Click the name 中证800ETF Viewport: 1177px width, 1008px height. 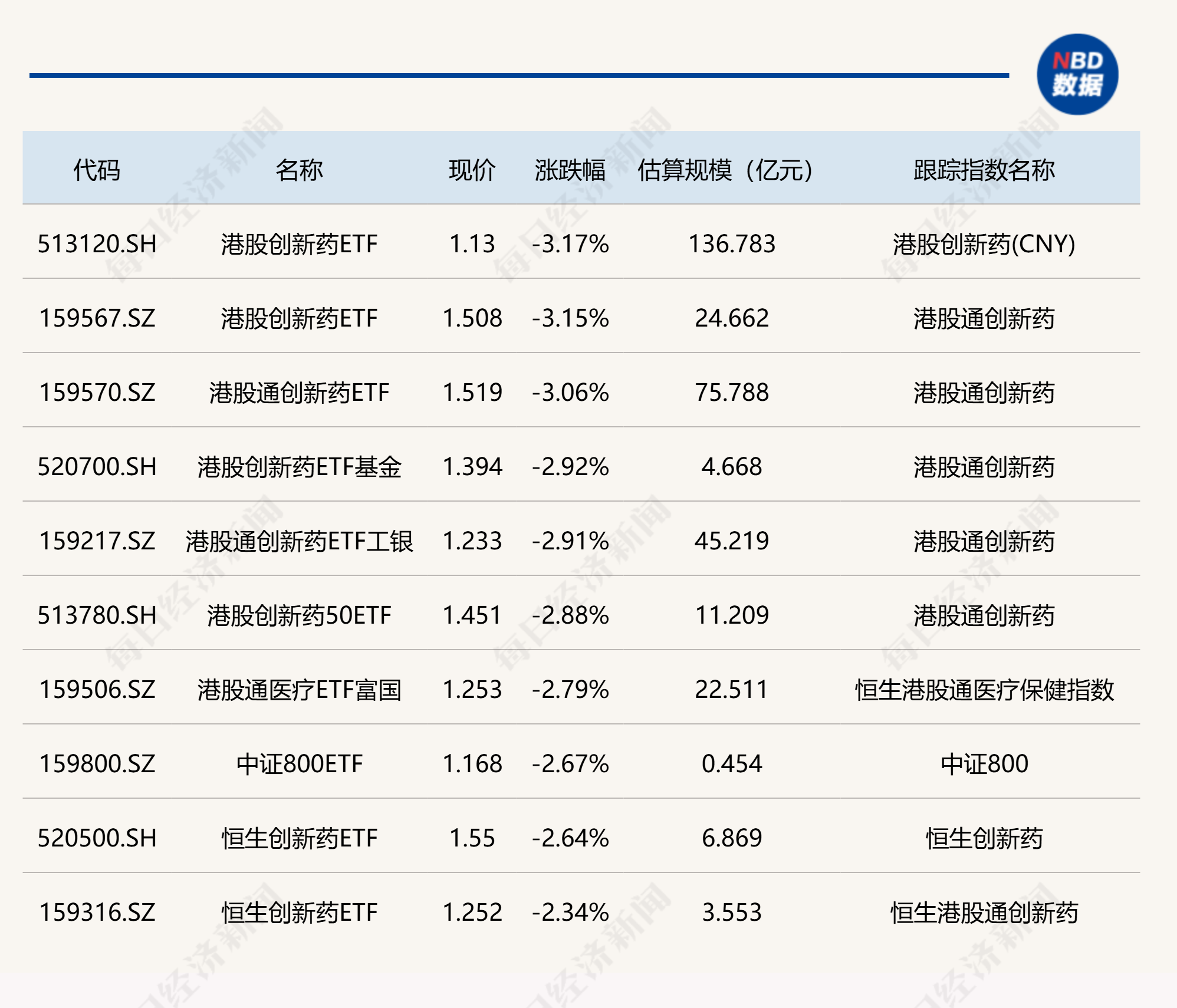click(300, 763)
